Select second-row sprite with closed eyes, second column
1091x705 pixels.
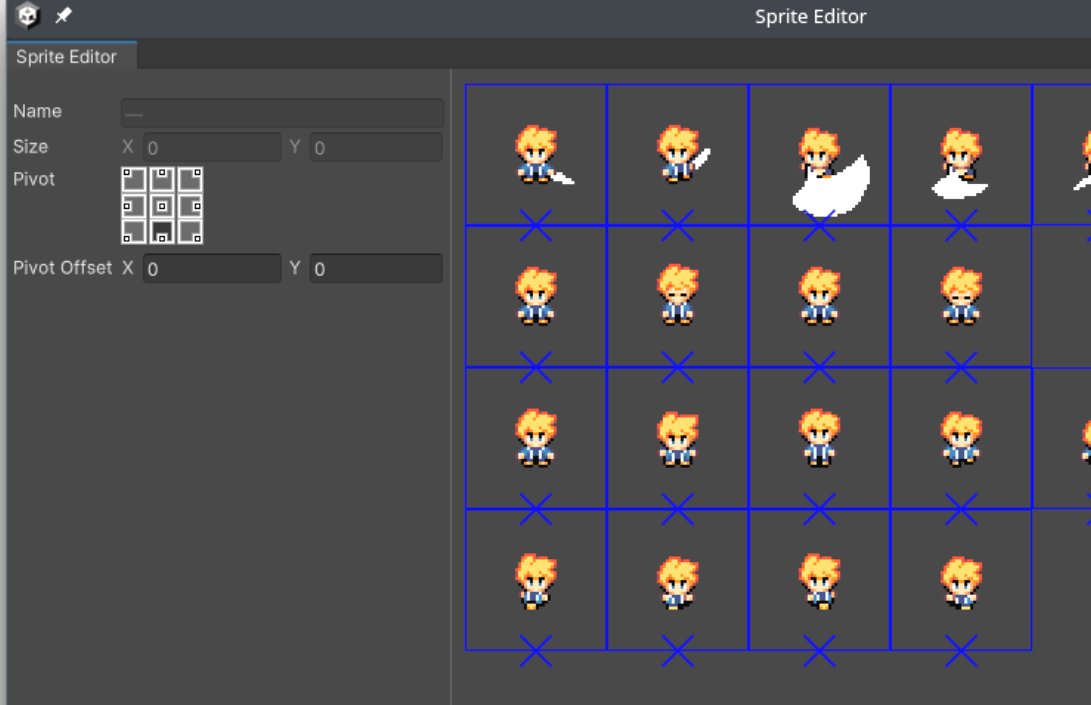[x=678, y=296]
